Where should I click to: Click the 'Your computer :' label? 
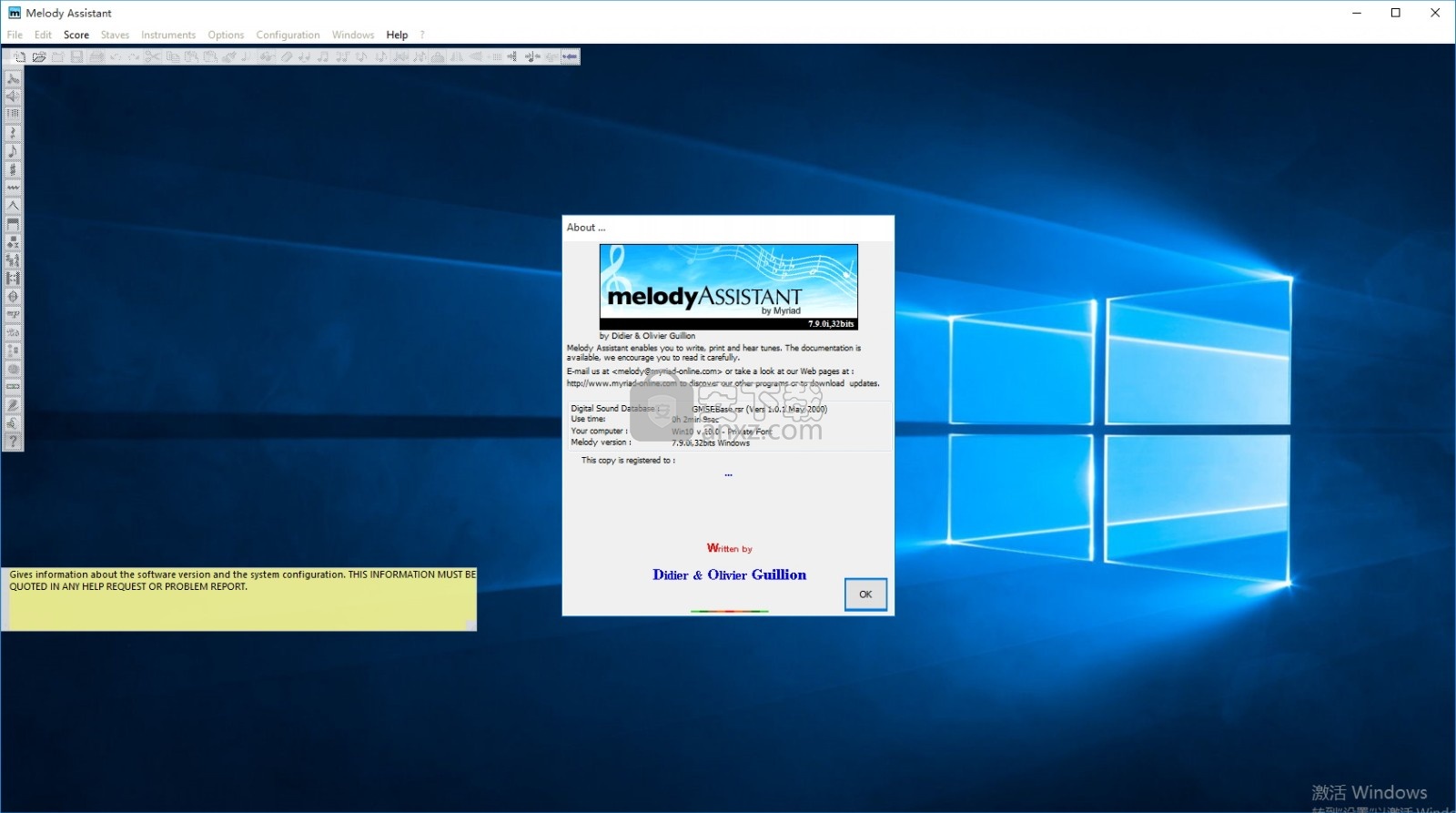click(x=599, y=431)
